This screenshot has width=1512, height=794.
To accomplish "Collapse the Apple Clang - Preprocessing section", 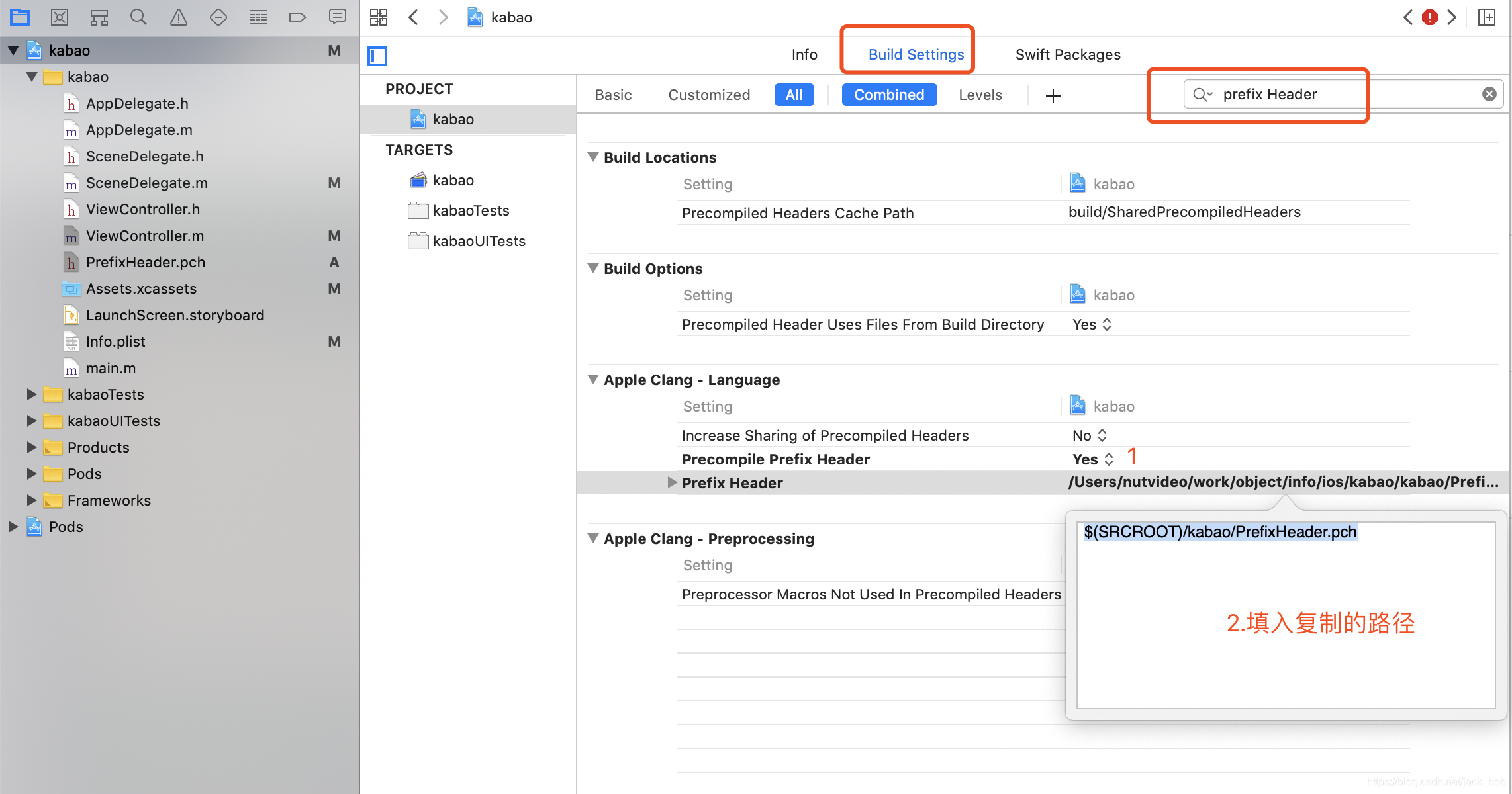I will (x=594, y=539).
